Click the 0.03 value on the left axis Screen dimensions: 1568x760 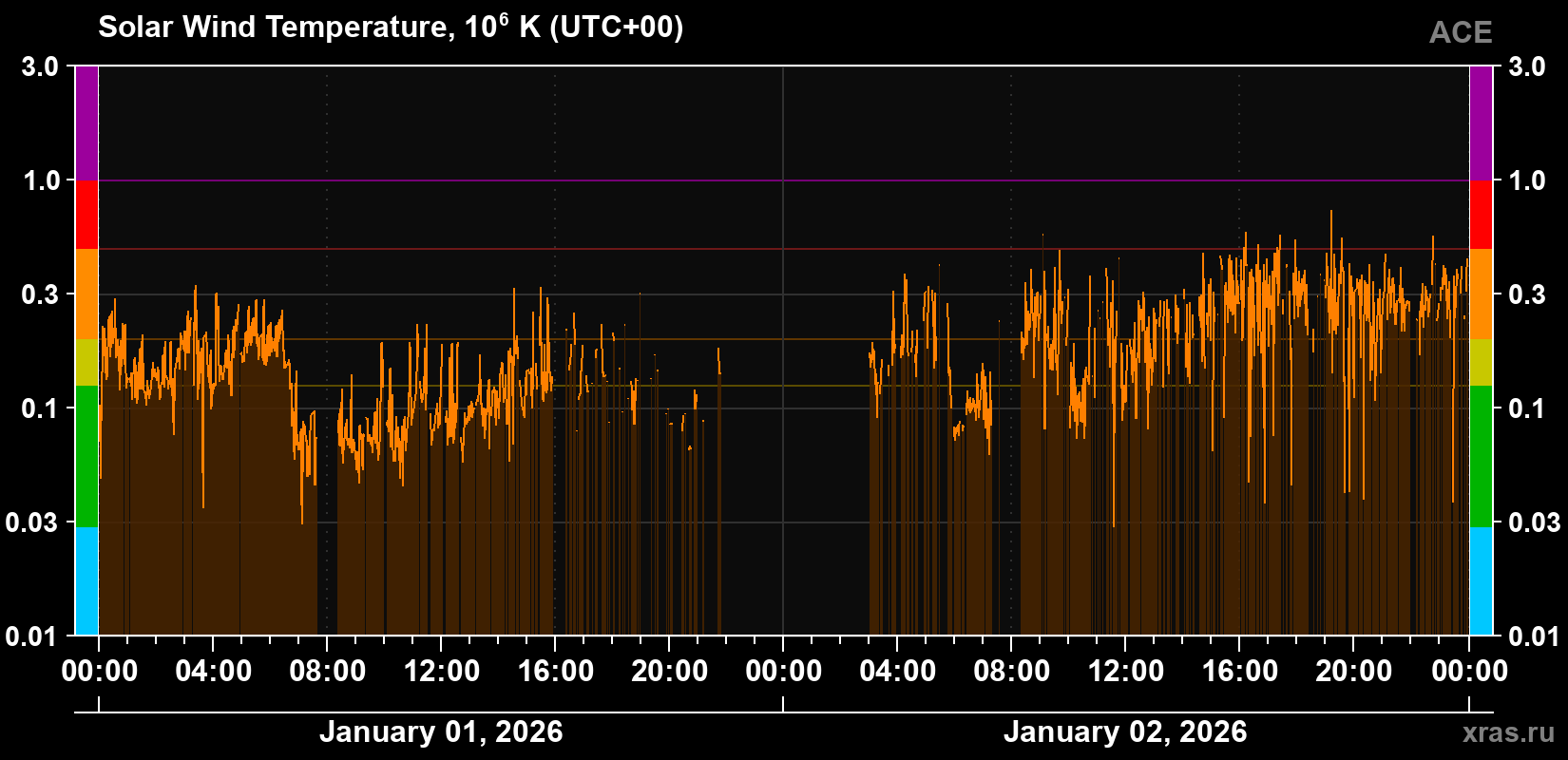(x=32, y=522)
